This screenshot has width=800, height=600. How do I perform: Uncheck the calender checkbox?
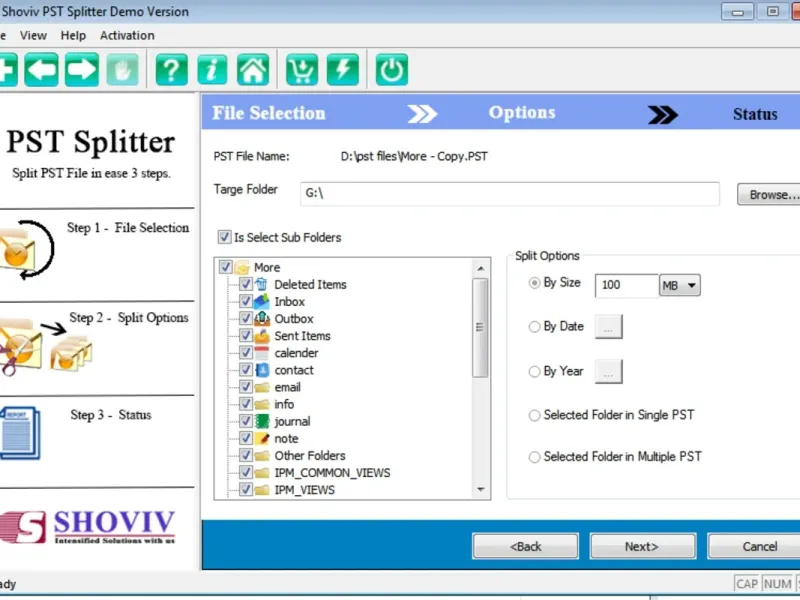click(x=245, y=353)
